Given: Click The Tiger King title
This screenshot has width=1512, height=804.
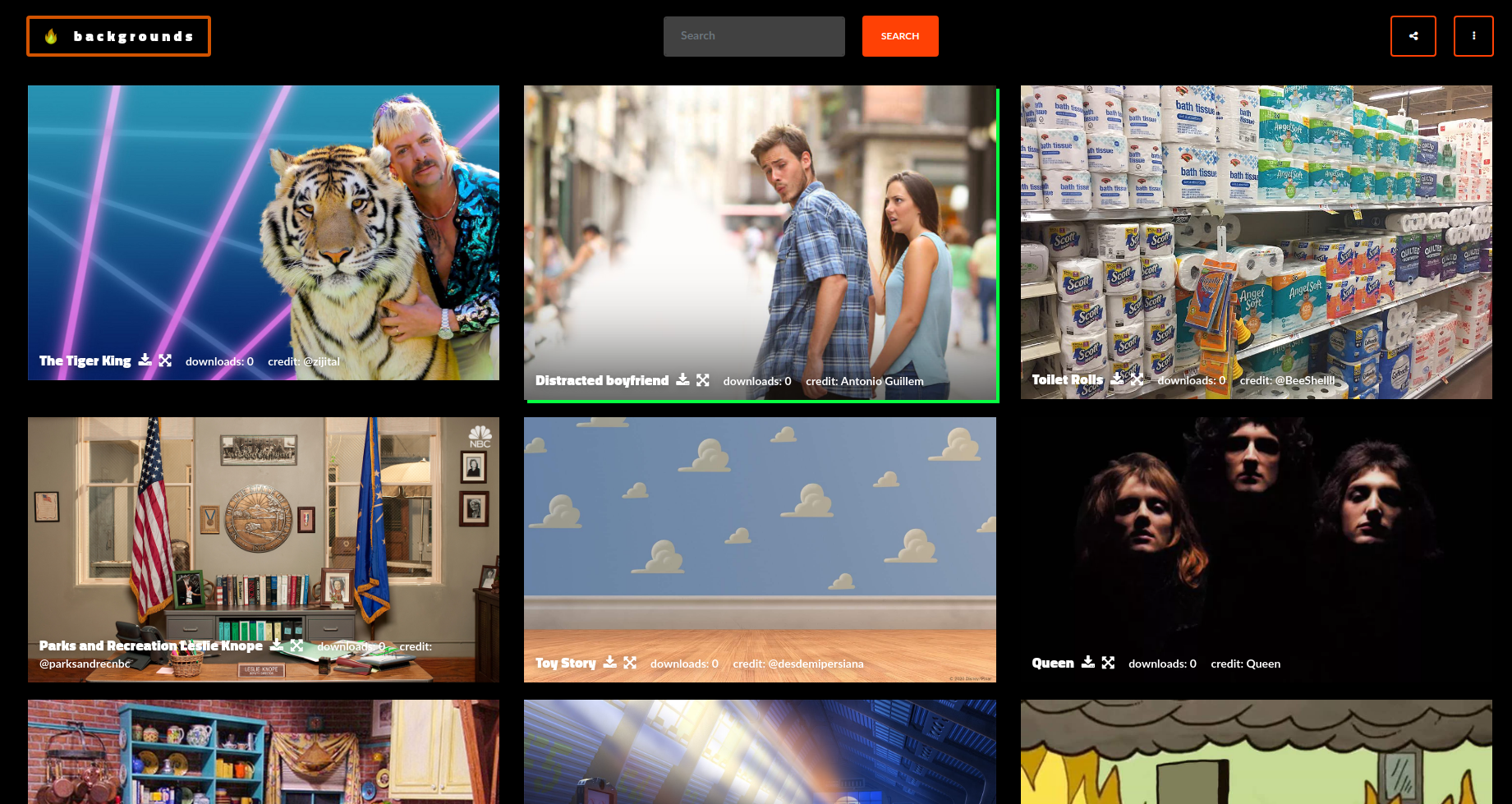Looking at the screenshot, I should [x=85, y=361].
